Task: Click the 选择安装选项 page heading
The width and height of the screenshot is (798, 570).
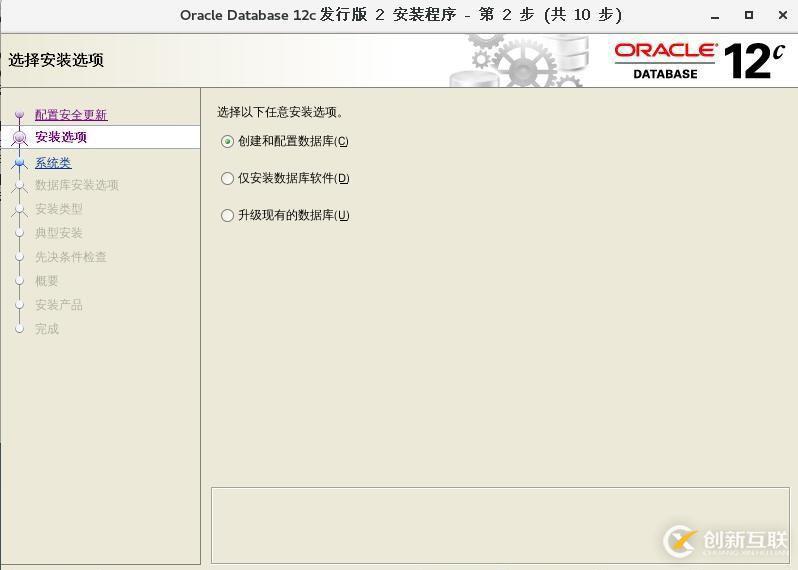Action: click(x=56, y=60)
